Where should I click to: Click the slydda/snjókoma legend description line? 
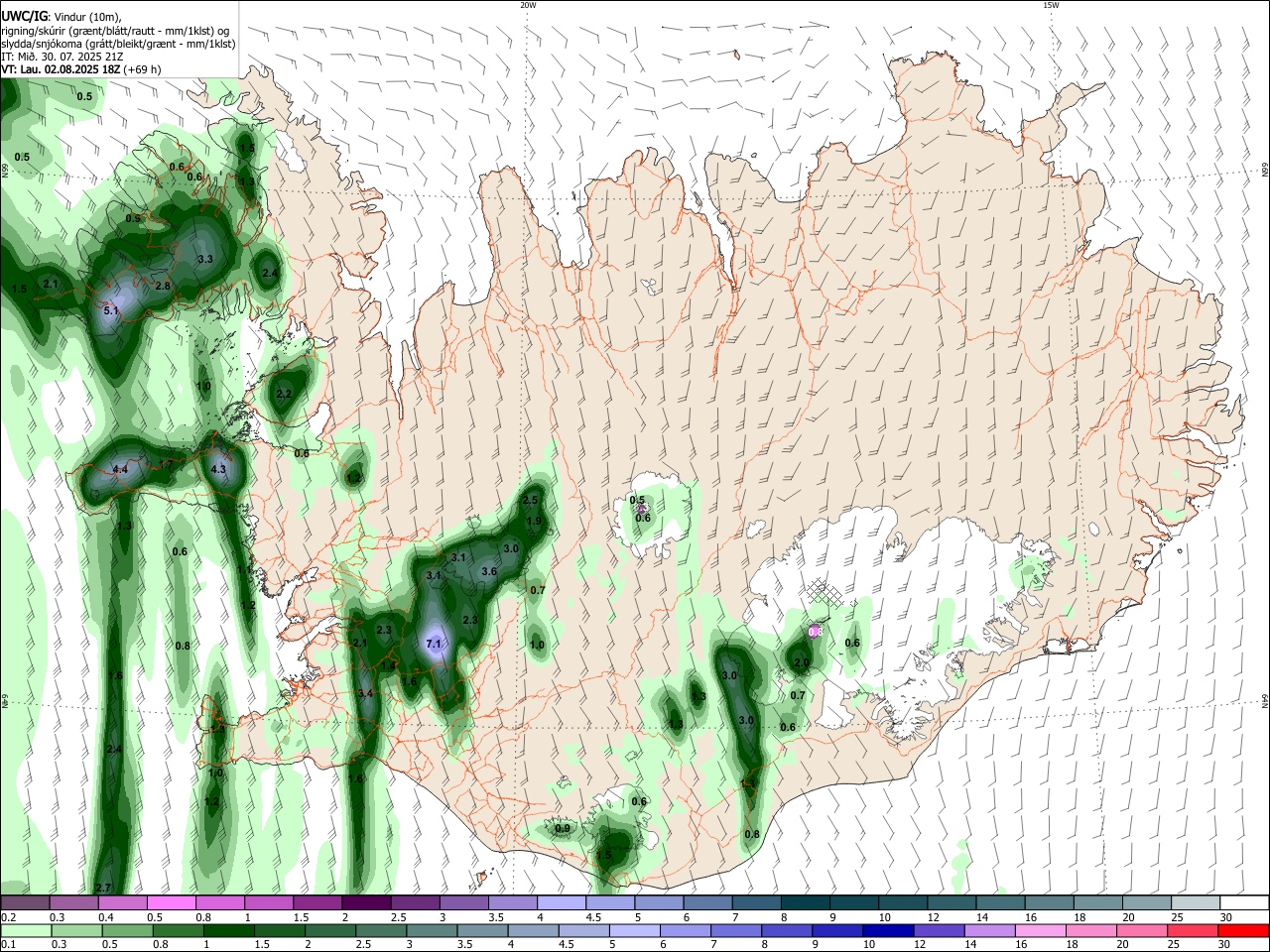tap(118, 44)
